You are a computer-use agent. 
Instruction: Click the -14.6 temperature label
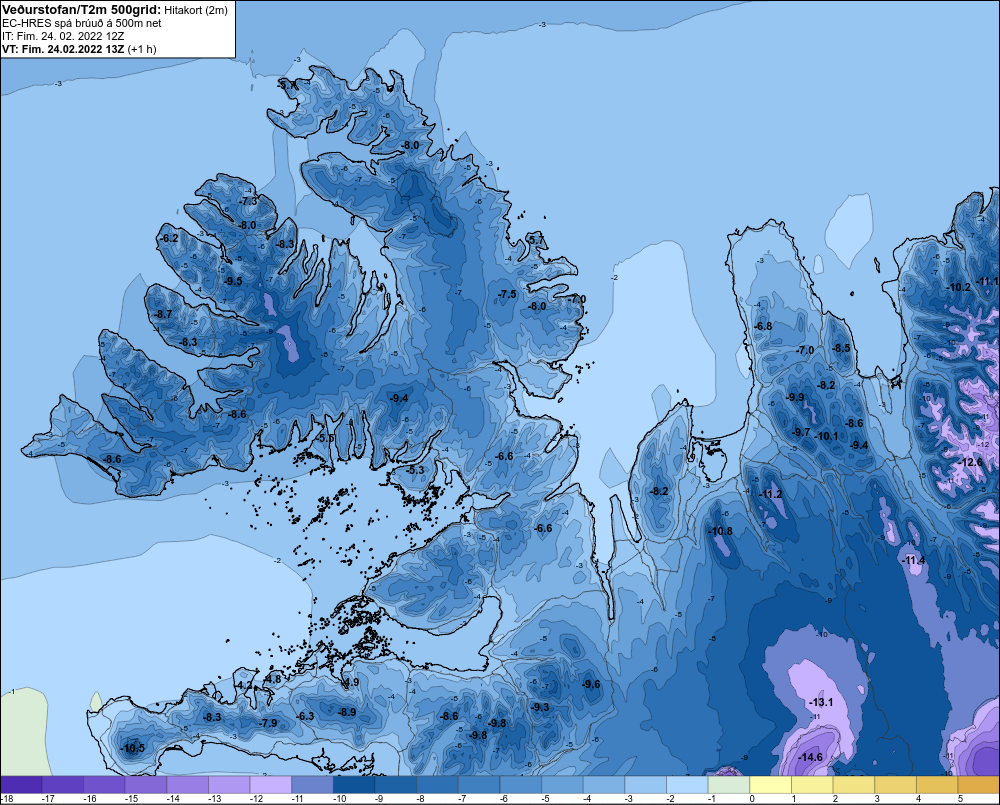click(810, 757)
